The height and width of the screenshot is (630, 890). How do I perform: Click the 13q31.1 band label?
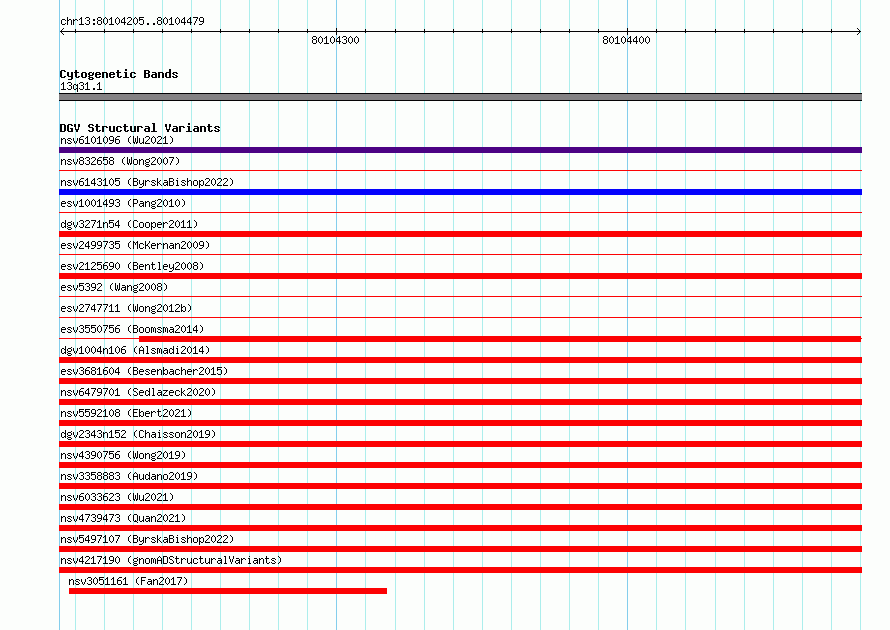point(81,86)
